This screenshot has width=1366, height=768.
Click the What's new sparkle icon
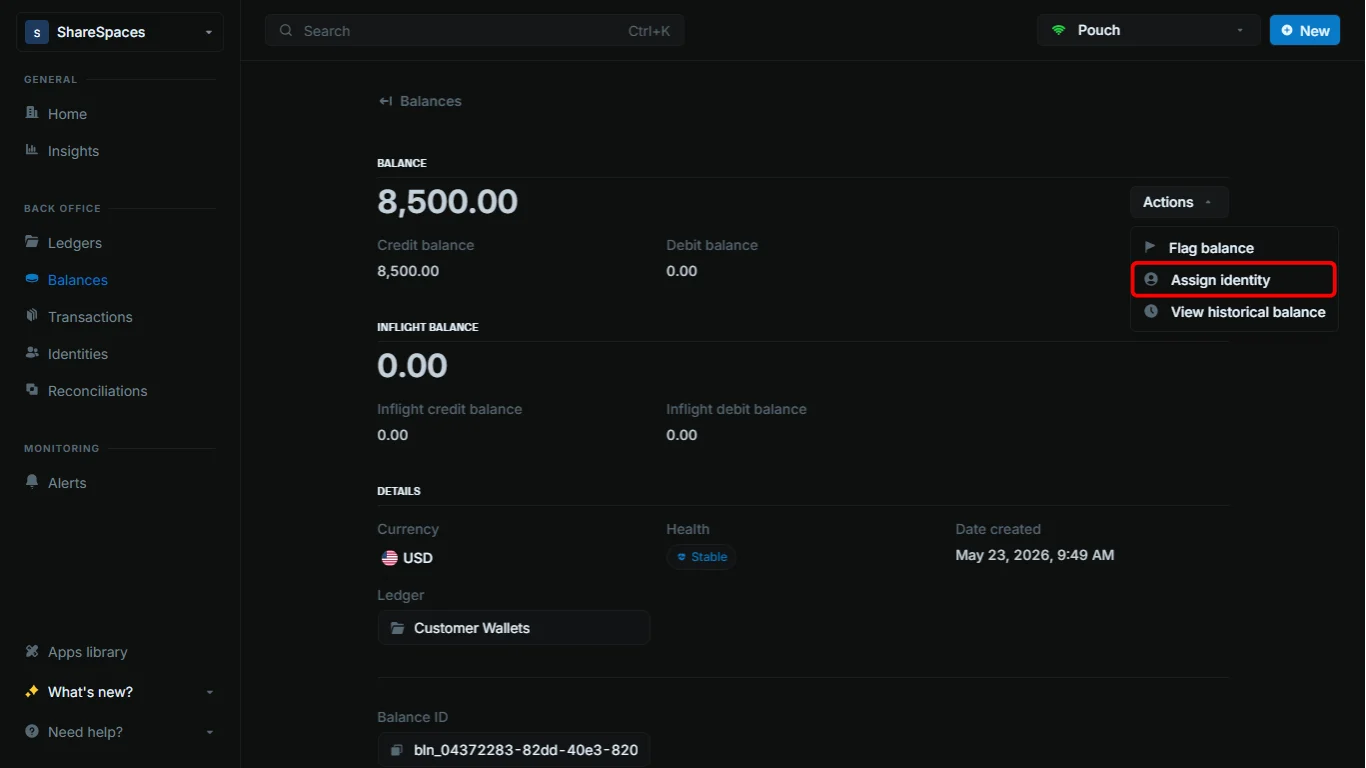(x=32, y=691)
